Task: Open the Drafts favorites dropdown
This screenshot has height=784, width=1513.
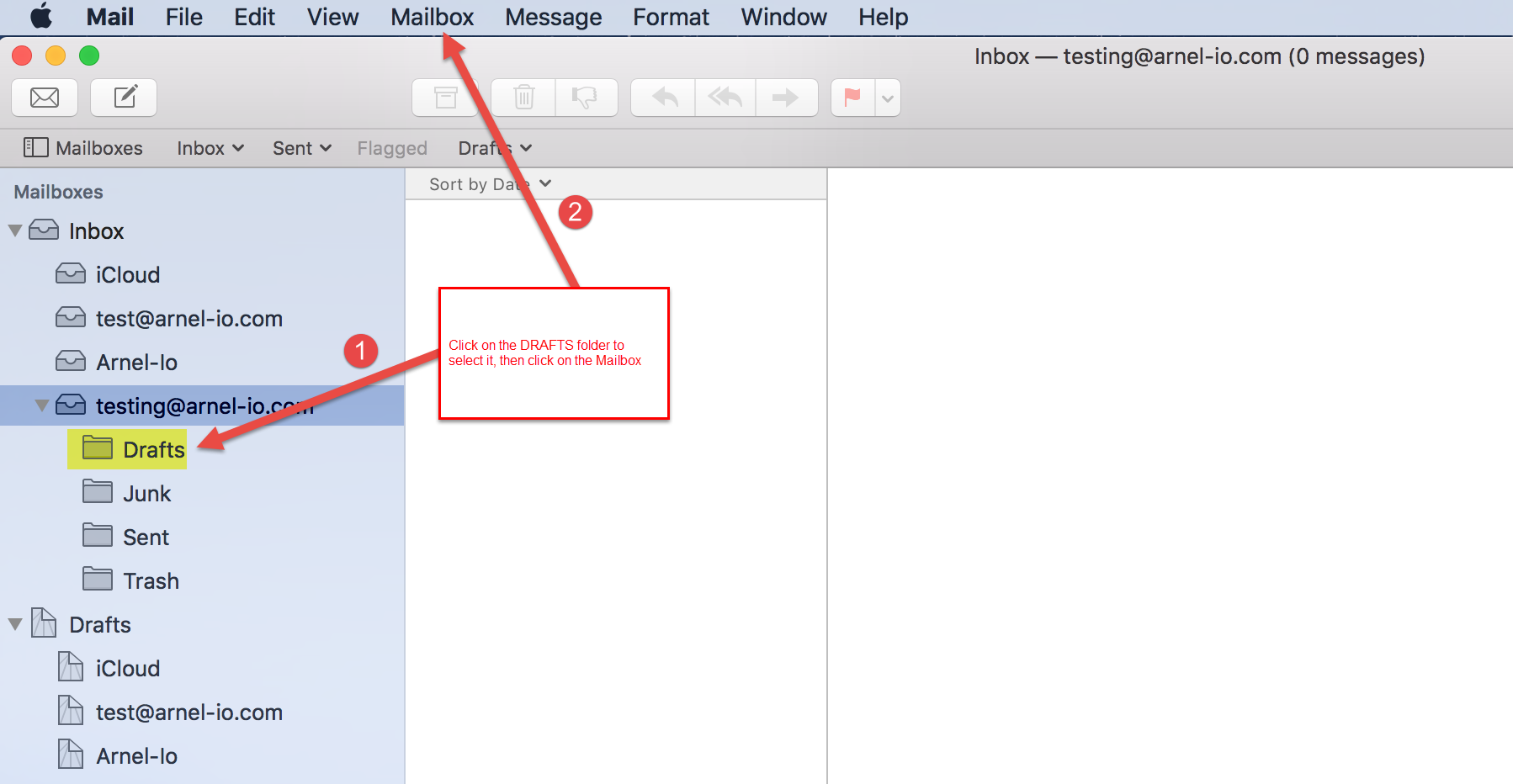Action: coord(496,148)
